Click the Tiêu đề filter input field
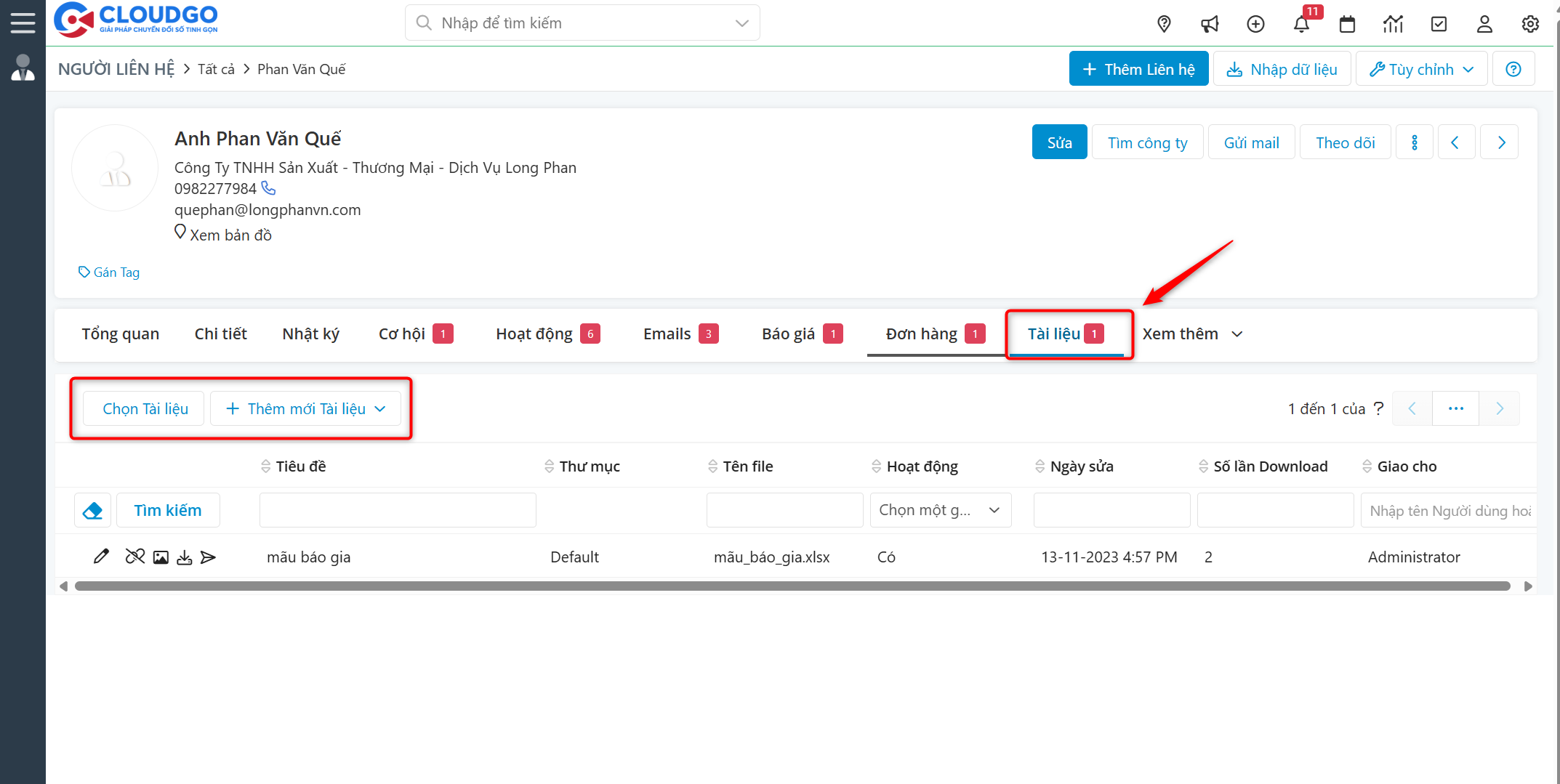 point(398,511)
